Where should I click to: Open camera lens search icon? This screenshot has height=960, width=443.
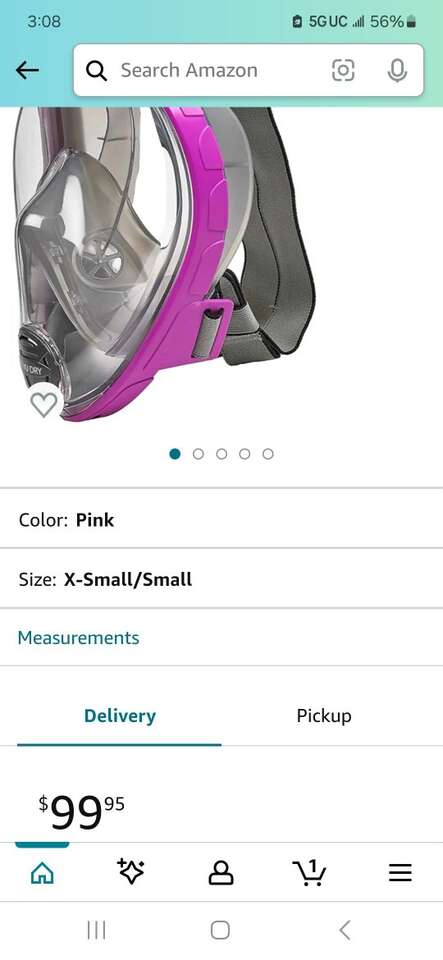coord(343,70)
